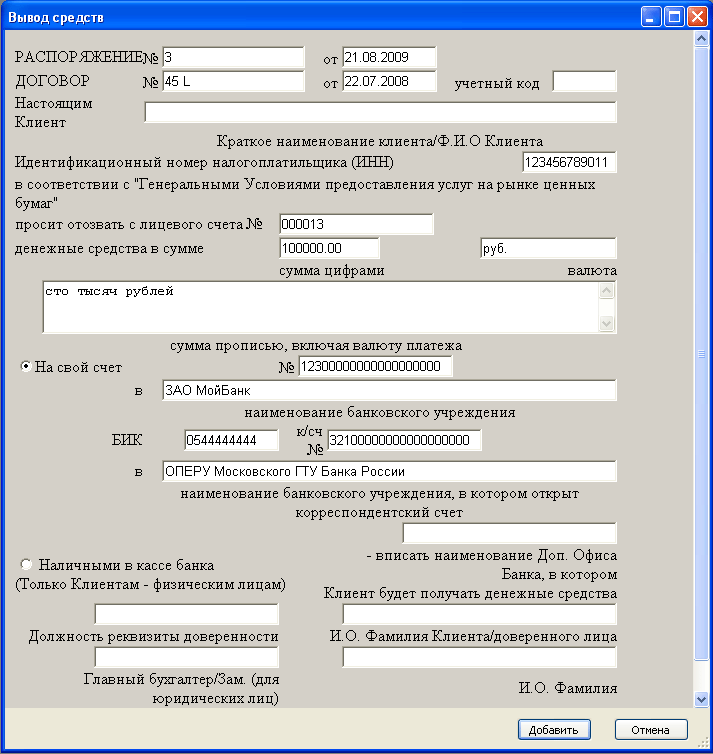Click the Главный бухгалтер/Зам. input field
Image resolution: width=713 pixels, height=754 pixels.
point(187,657)
